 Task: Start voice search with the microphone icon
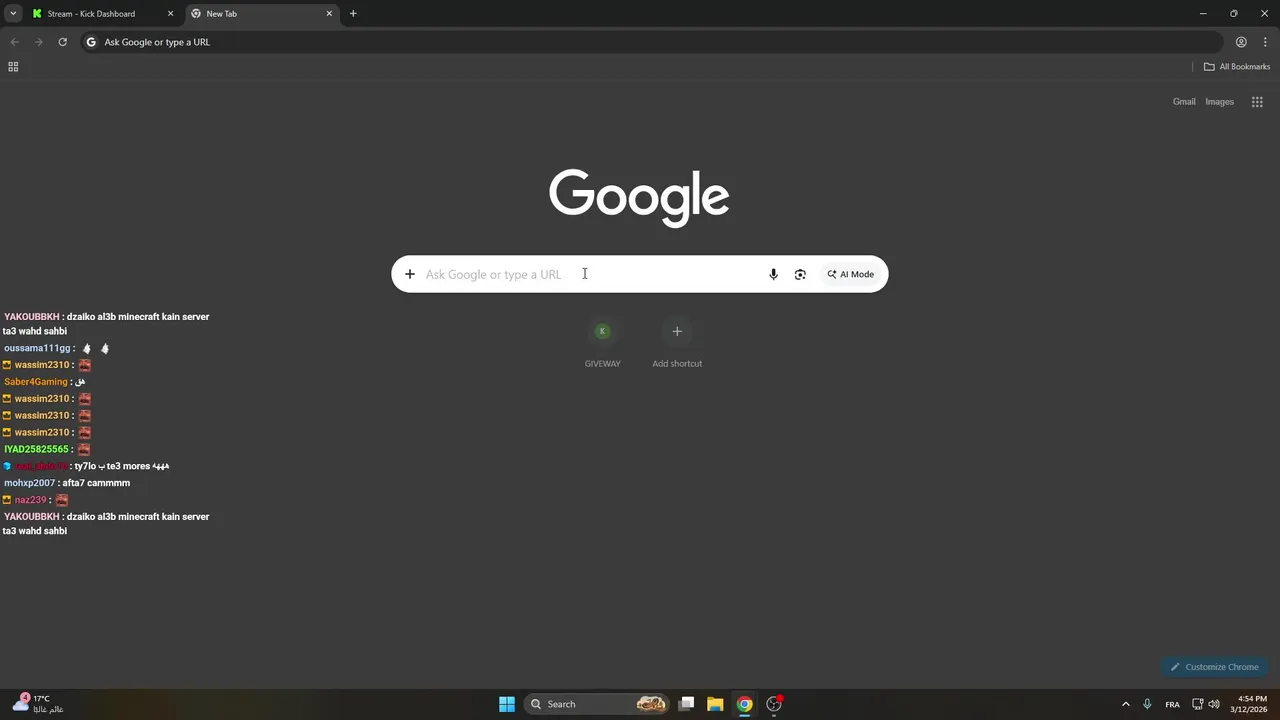[773, 274]
